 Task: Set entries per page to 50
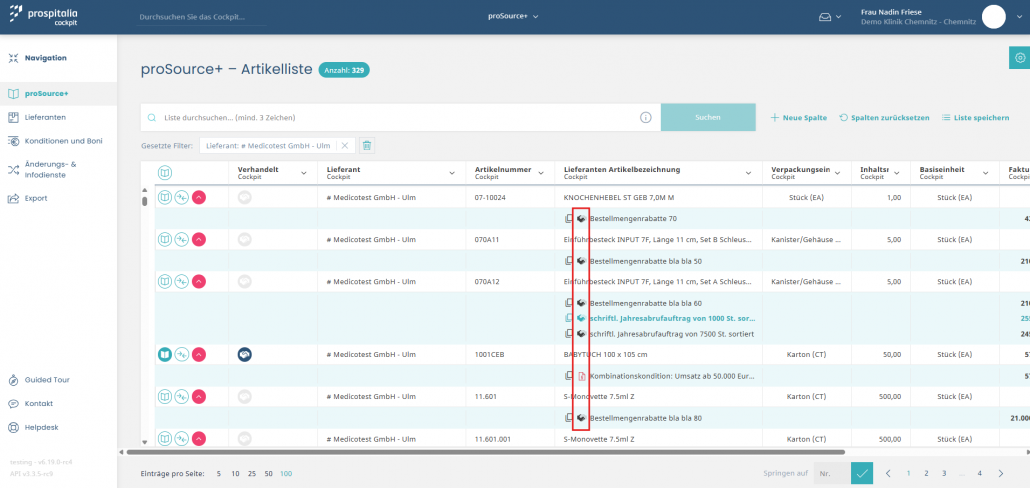[269, 474]
